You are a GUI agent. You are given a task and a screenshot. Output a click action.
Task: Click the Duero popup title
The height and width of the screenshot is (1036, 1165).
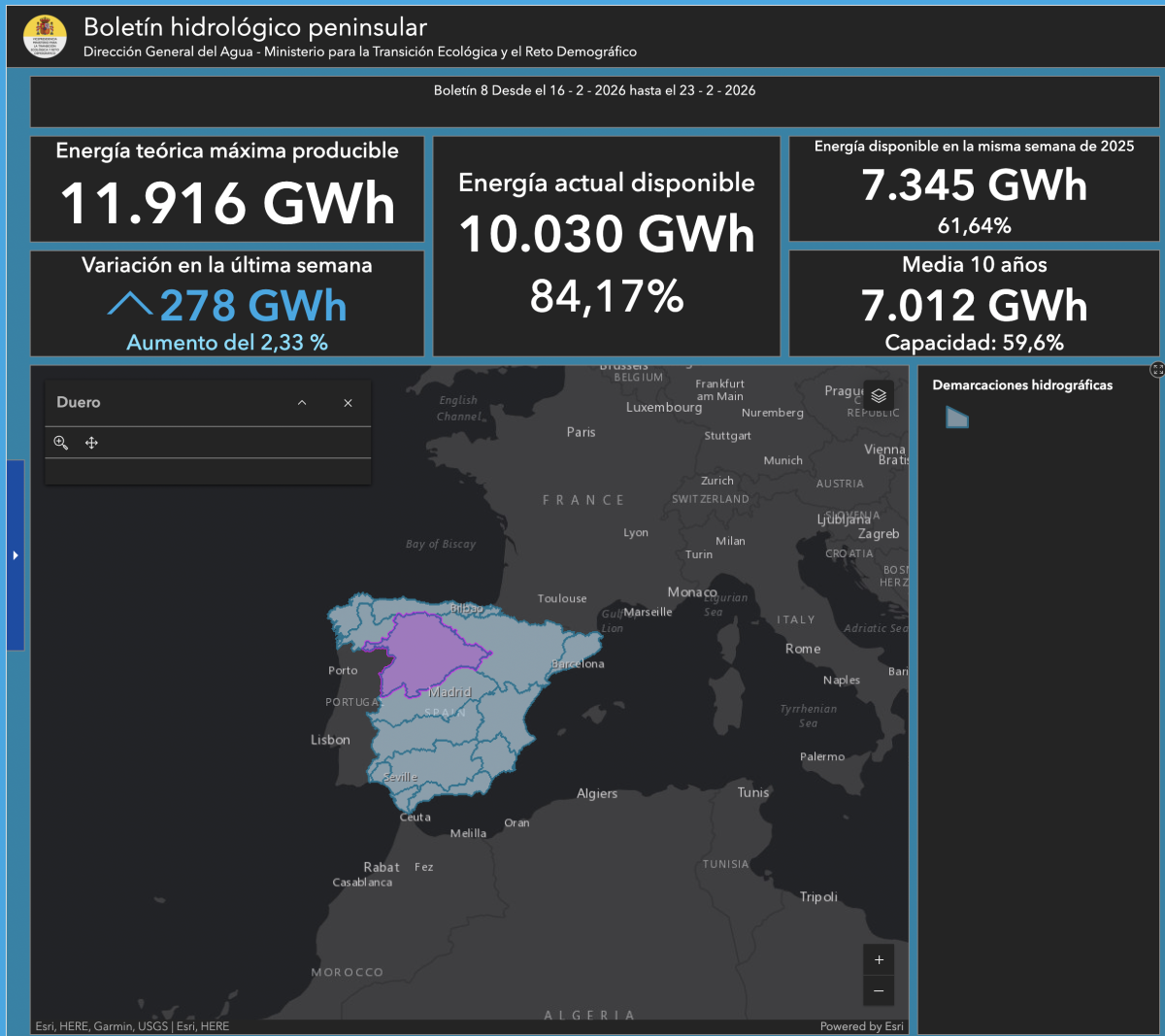(x=79, y=403)
